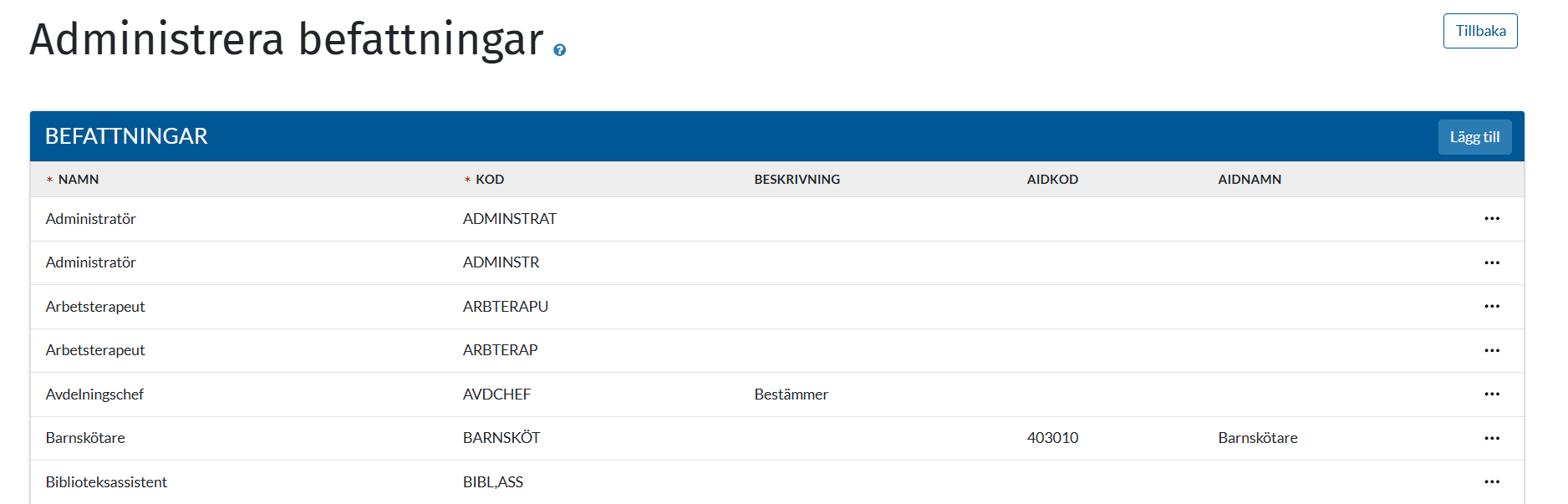Screen dimensions: 1568x504
Task: Select the Avdelningschef name cell
Action: (x=94, y=395)
